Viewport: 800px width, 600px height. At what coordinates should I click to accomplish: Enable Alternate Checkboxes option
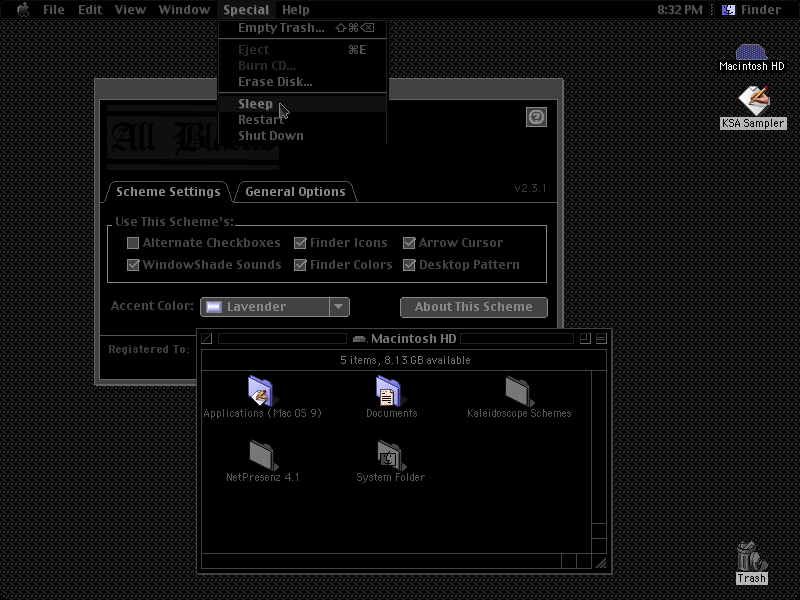(133, 243)
